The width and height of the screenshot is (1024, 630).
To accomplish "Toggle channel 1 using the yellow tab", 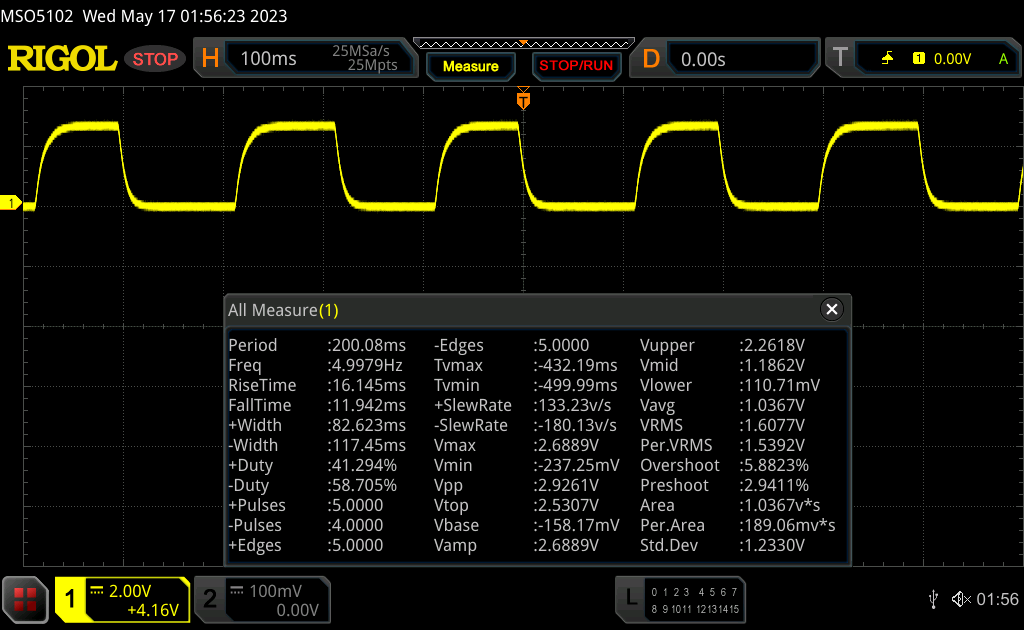I will click(70, 599).
